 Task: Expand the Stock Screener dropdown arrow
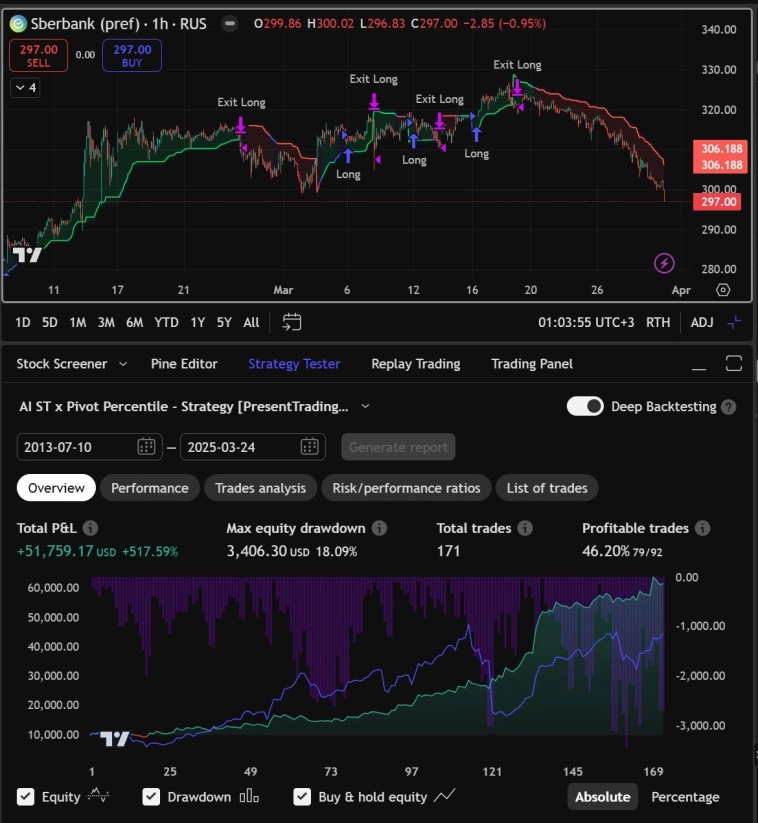point(123,364)
